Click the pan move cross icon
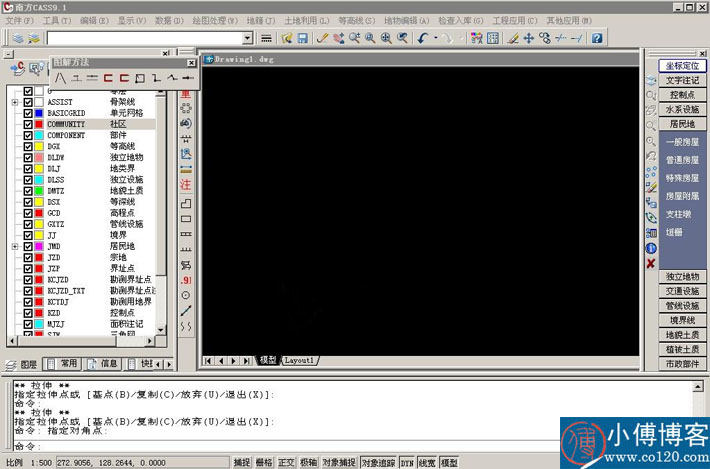Viewport: 710px width, 469px height. point(529,38)
